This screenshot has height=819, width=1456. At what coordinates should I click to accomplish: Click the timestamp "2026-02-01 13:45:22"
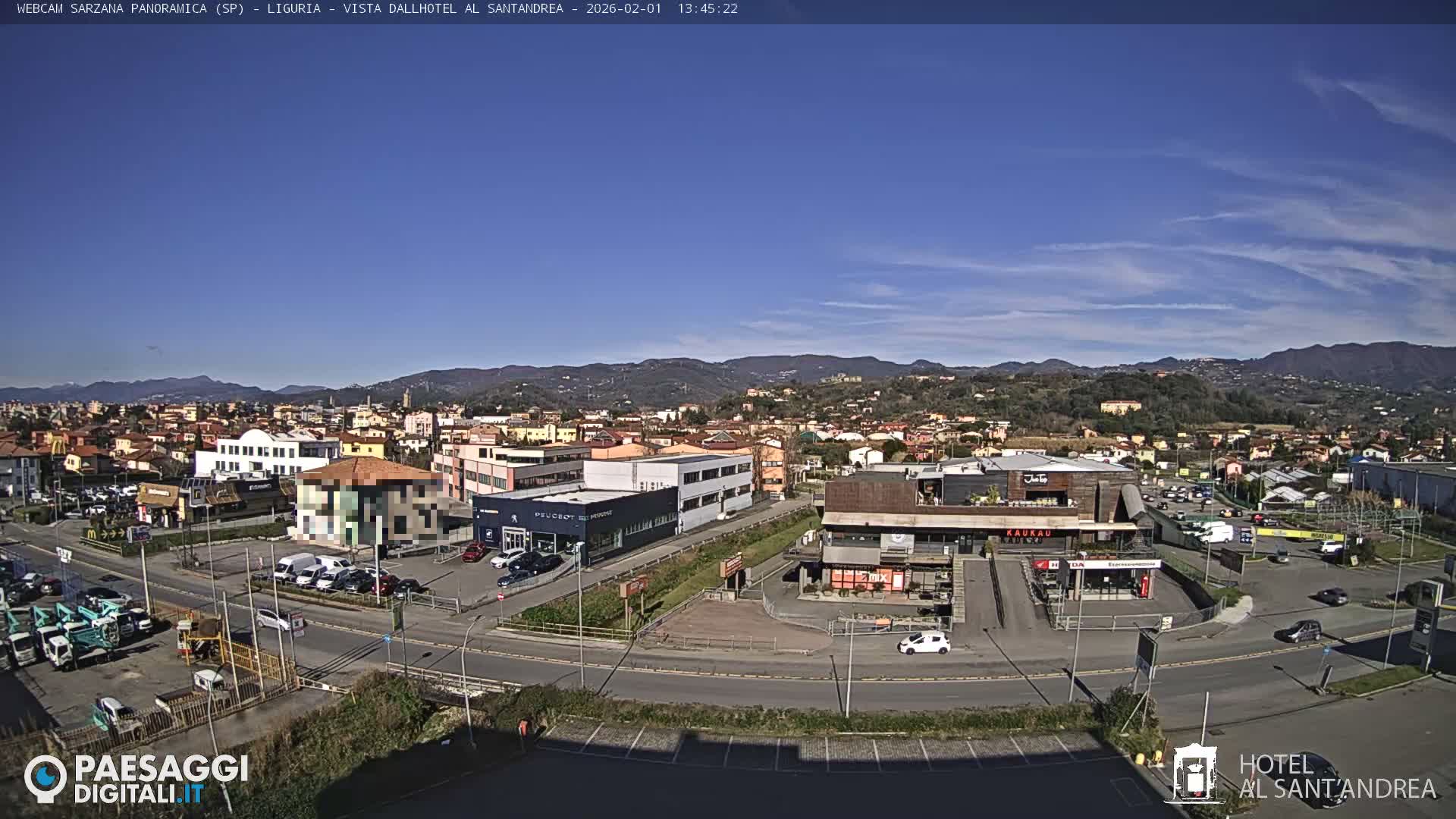pos(661,9)
